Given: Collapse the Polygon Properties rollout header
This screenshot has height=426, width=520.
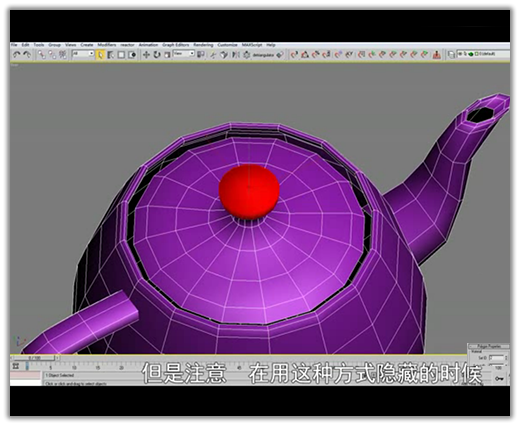Looking at the screenshot, I should click(x=489, y=346).
